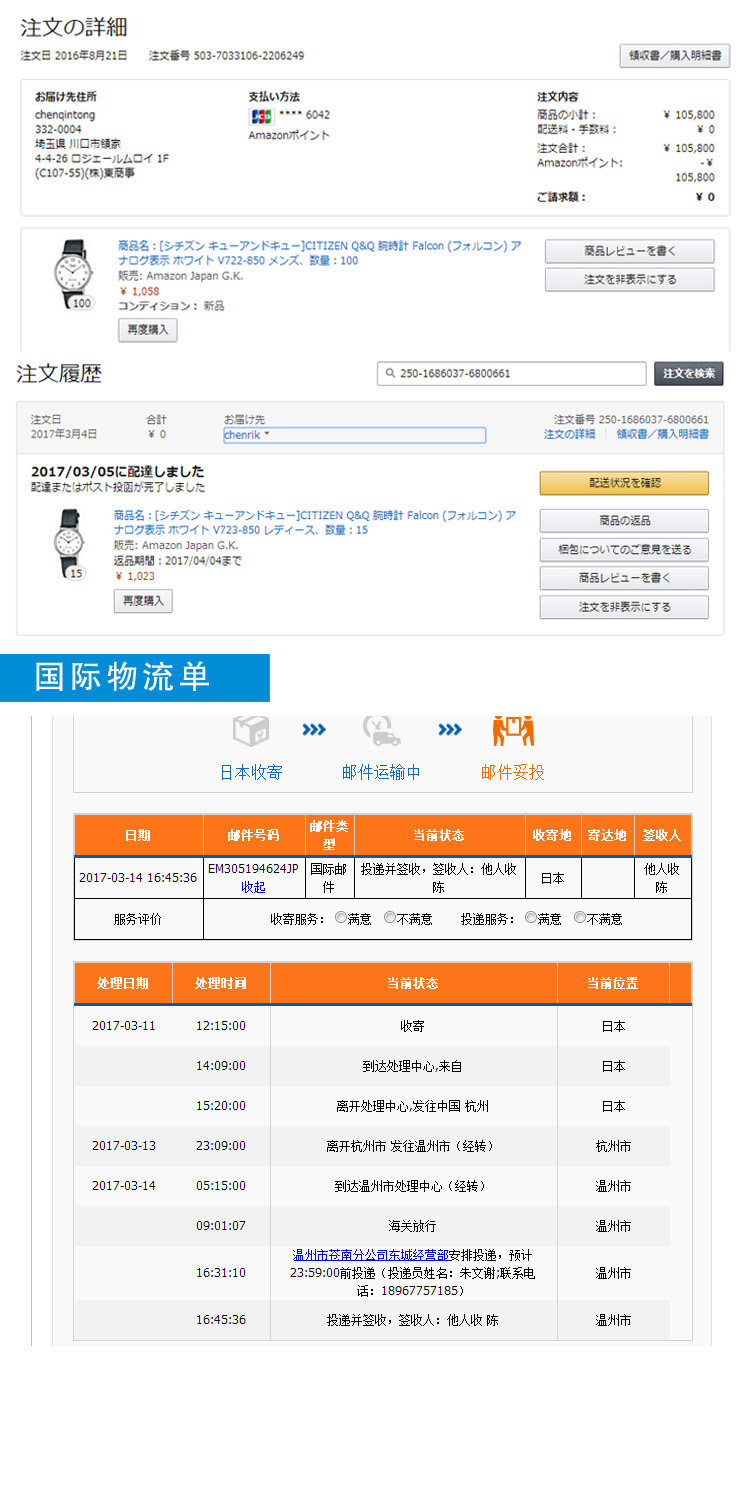Viewport: 750px width, 1500px height.
Task: Click the 注文を検索 button
Action: 688,373
